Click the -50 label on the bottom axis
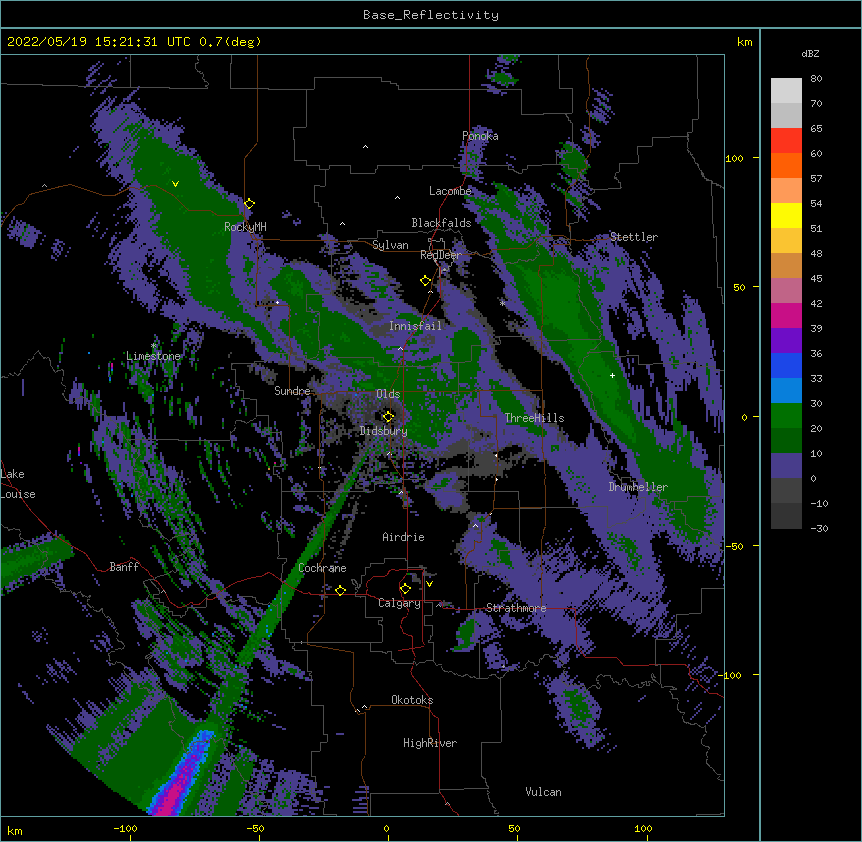 pos(255,828)
